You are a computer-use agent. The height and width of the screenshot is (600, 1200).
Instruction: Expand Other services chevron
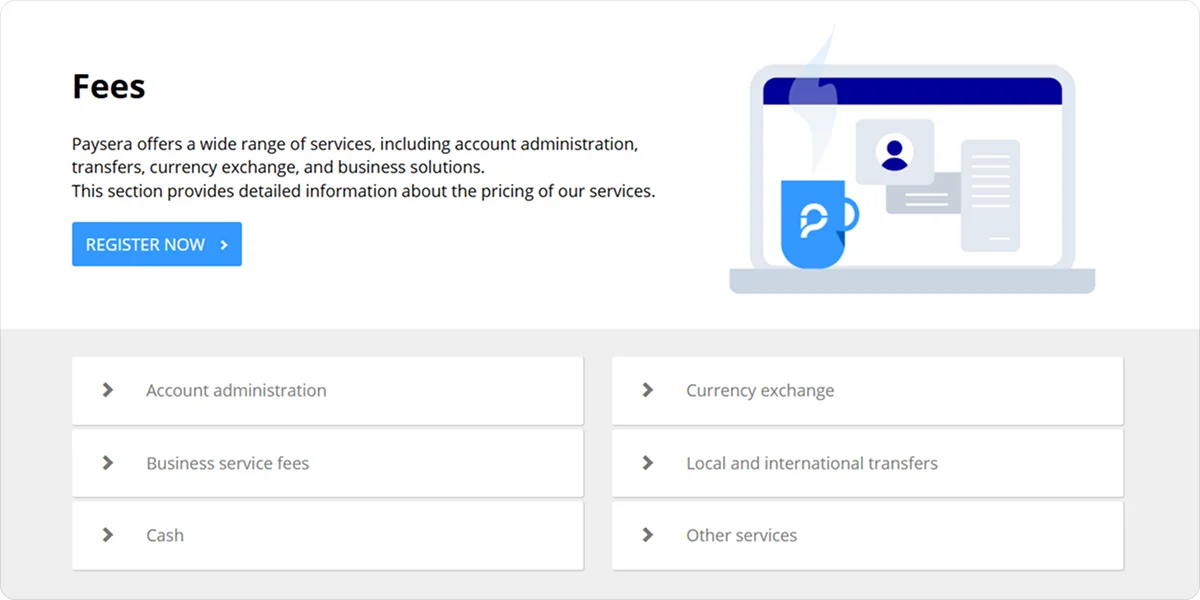pyautogui.click(x=648, y=535)
